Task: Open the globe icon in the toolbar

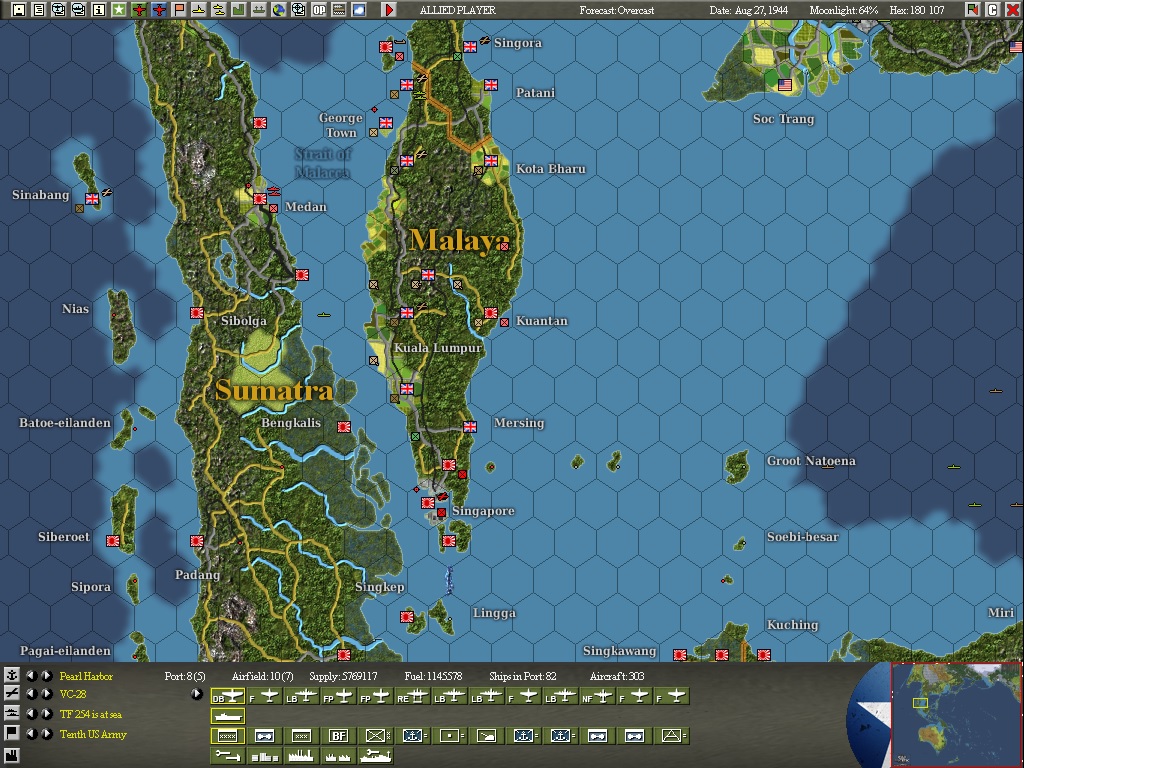Action: 278,10
